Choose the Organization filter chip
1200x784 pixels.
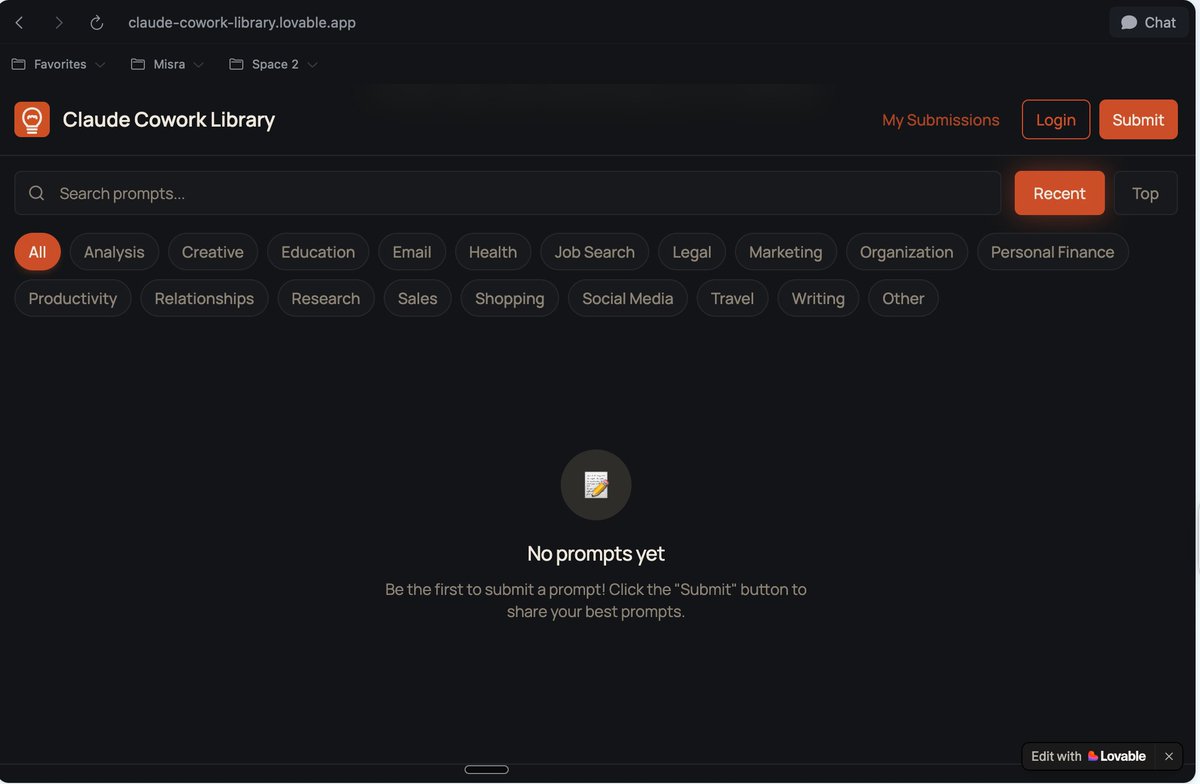pos(907,252)
